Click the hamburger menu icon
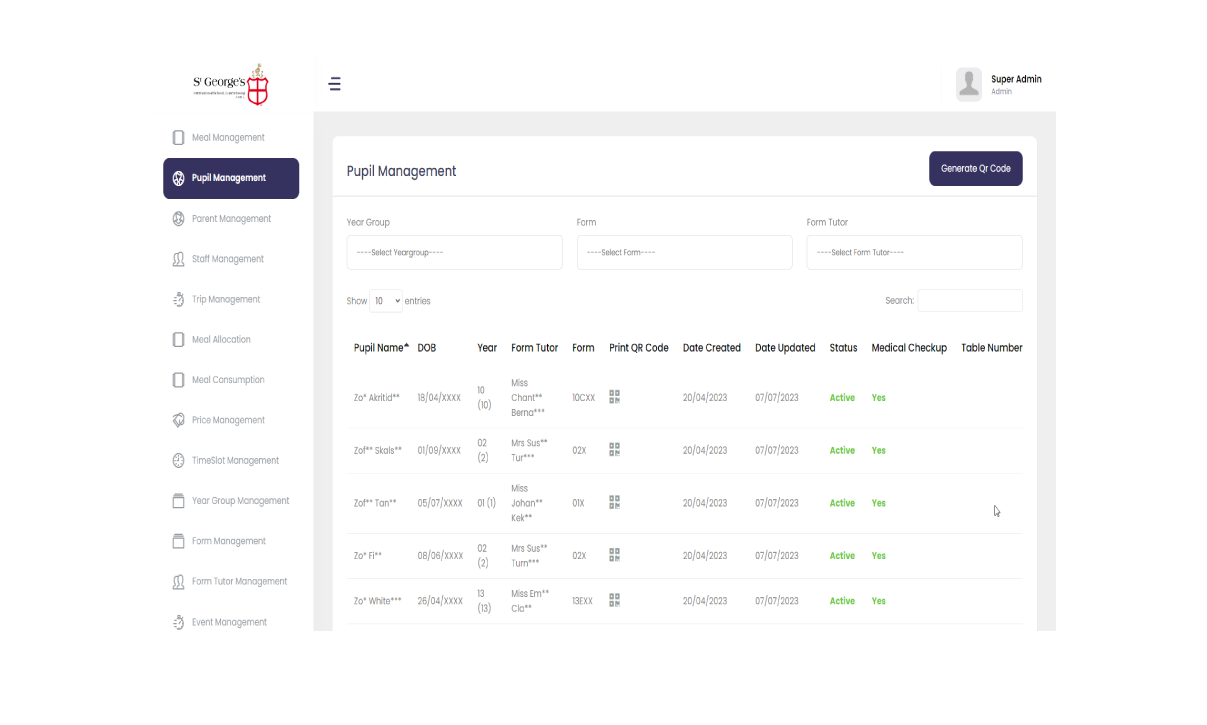Screen dimensions: 1207x725 tap(335, 84)
